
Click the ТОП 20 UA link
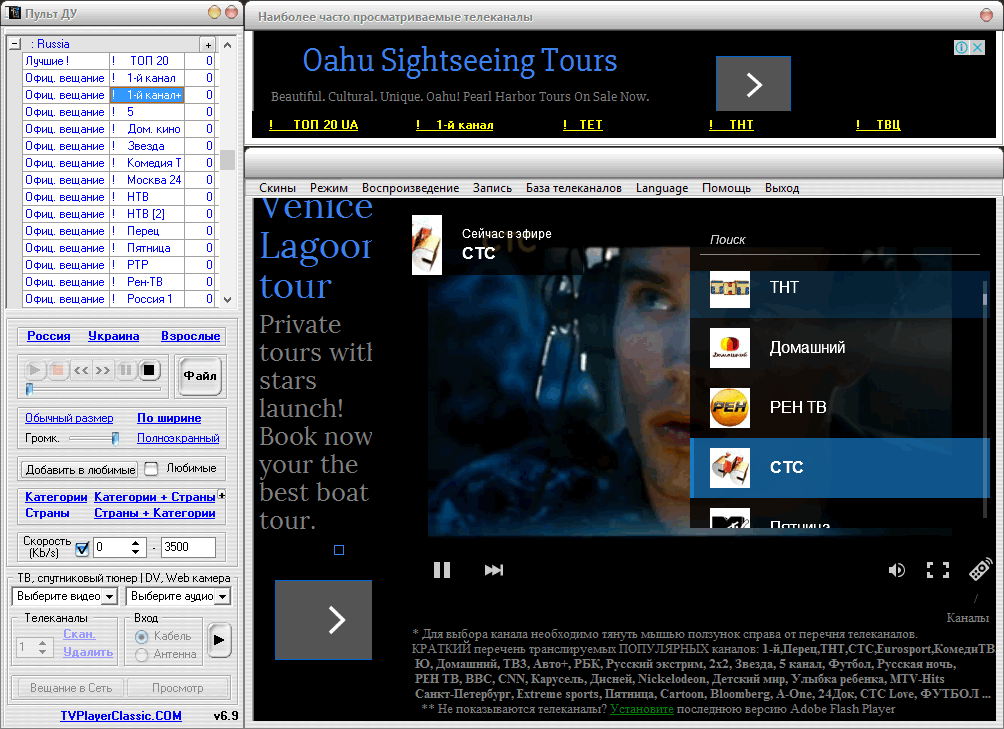[x=313, y=125]
